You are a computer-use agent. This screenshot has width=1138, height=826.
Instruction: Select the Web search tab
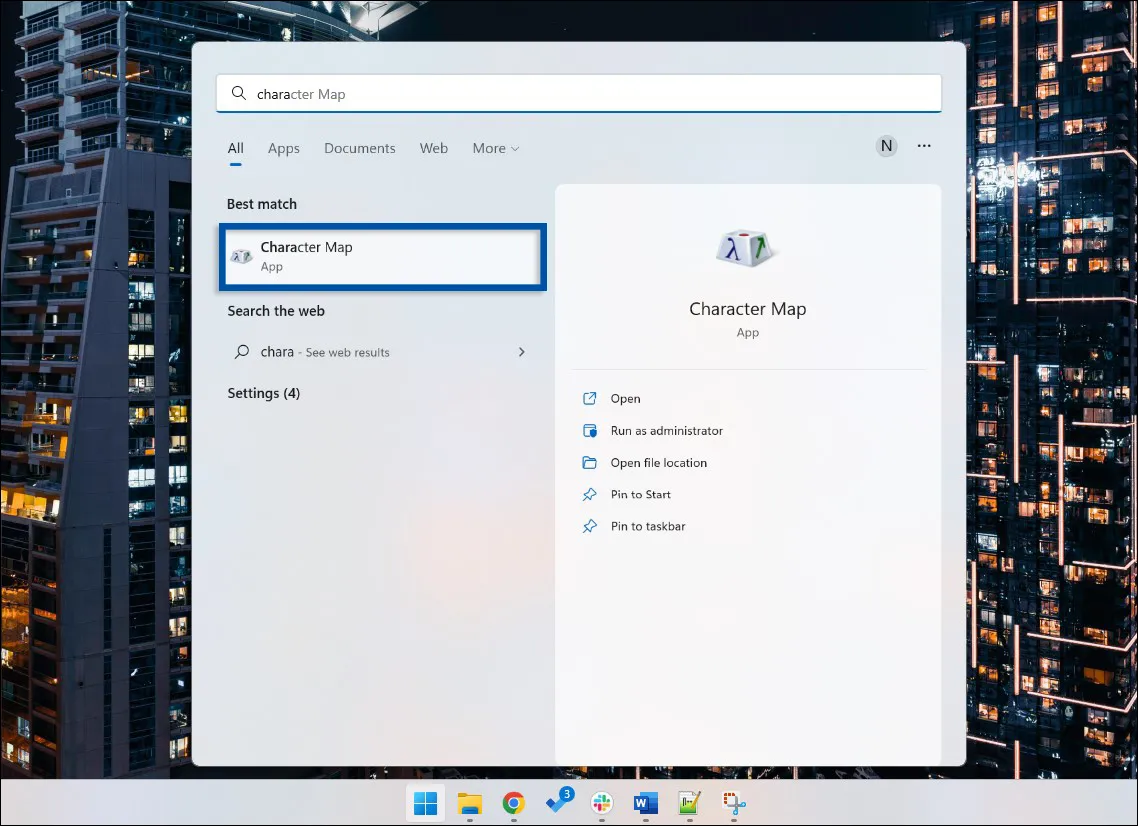click(433, 148)
